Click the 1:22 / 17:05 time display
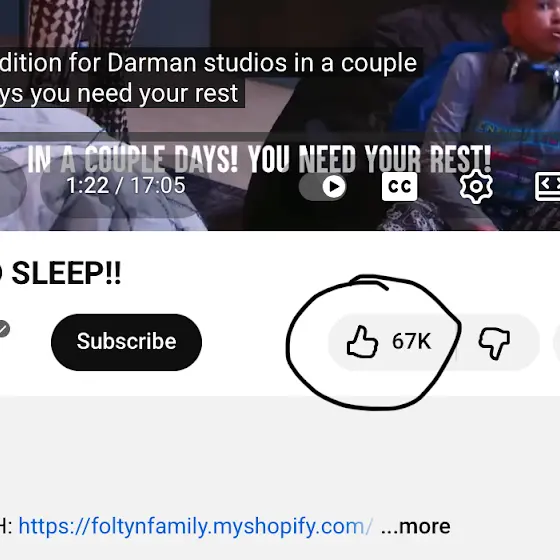Viewport: 560px width, 560px height. [126, 185]
